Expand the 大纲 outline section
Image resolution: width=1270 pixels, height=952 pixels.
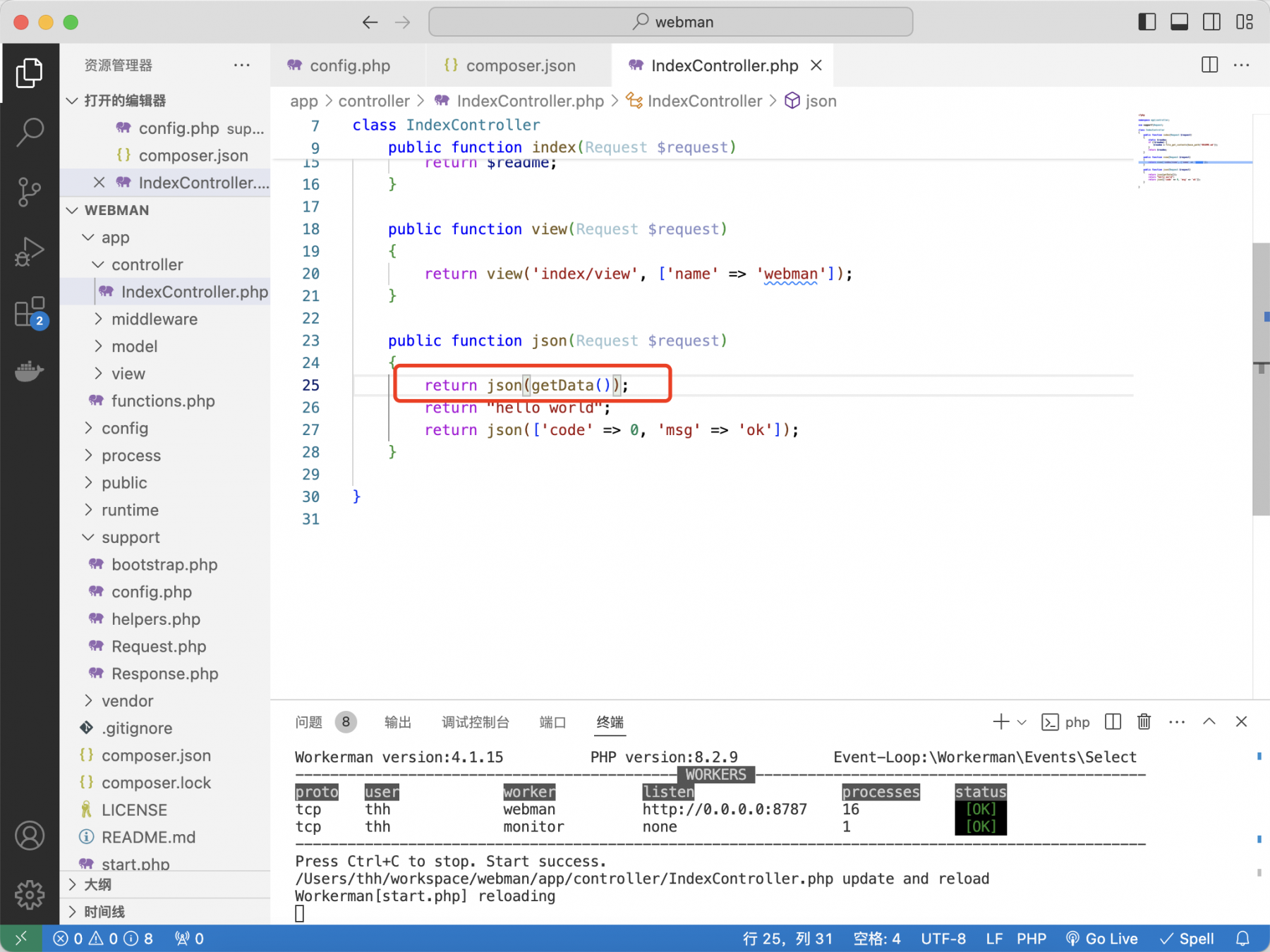coord(165,884)
